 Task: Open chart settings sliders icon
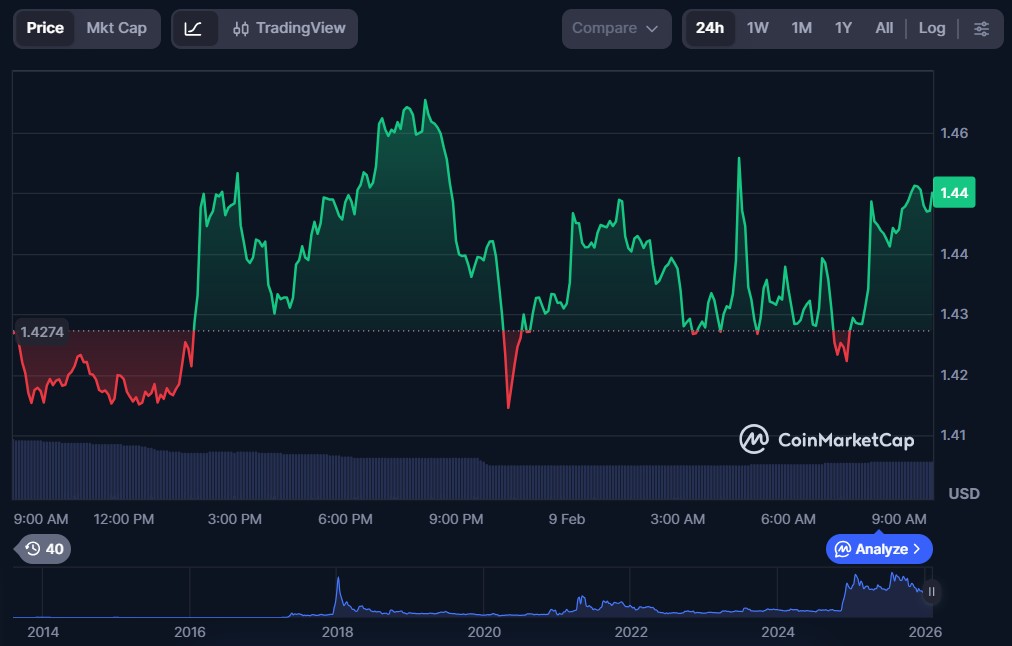click(981, 29)
